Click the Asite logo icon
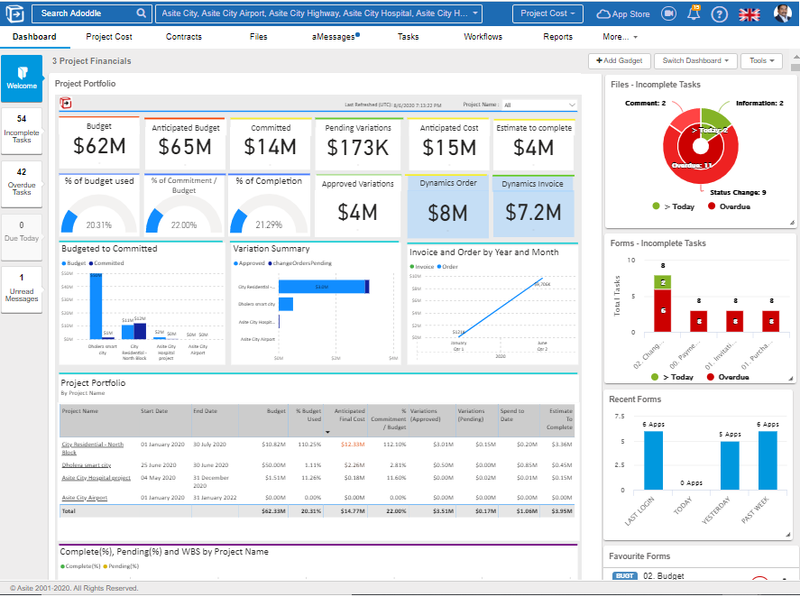The height and width of the screenshot is (596, 800). (15, 13)
